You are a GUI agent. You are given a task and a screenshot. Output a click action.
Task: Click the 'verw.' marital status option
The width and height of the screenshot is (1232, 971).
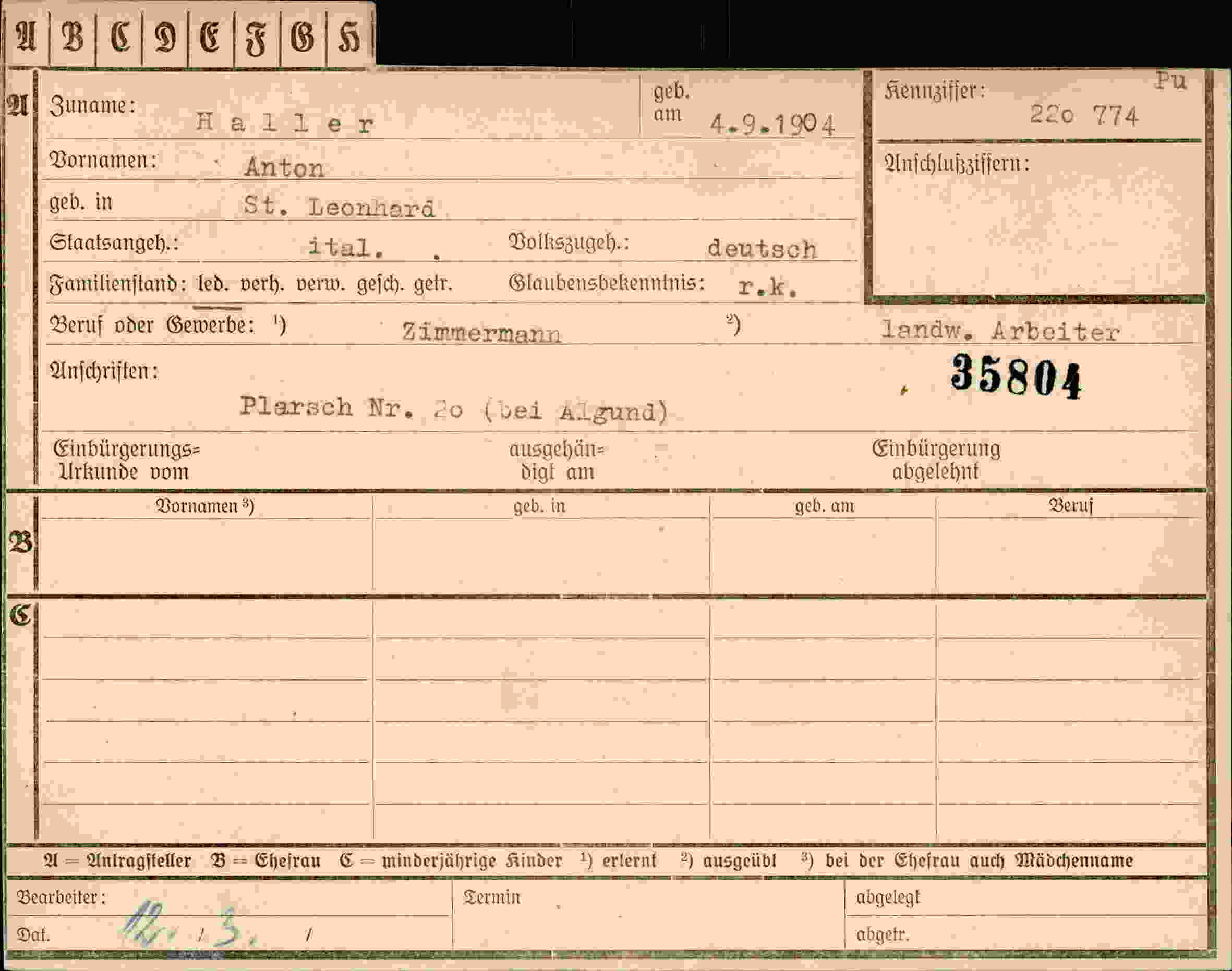tap(321, 283)
